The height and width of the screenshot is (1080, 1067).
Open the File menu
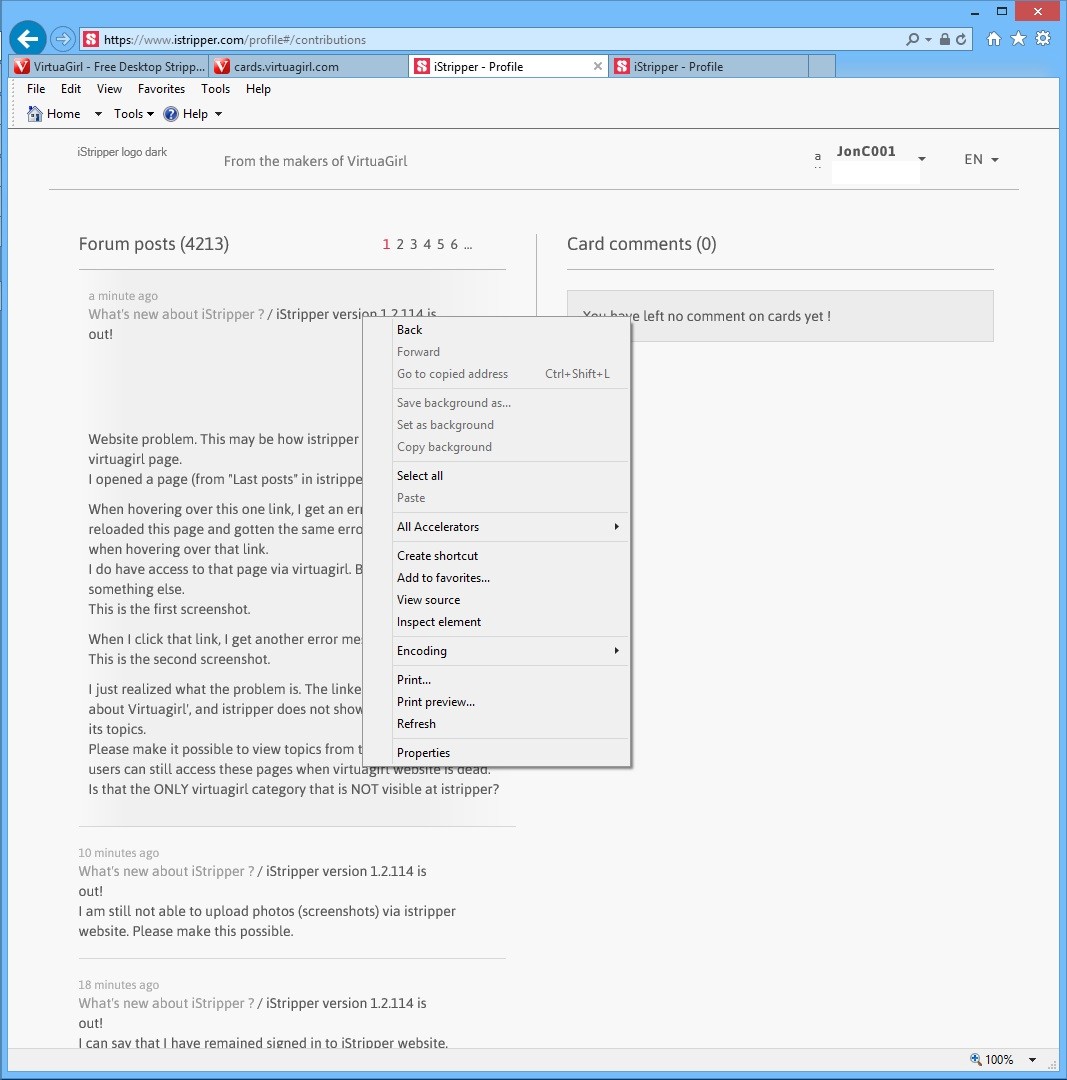(x=36, y=89)
